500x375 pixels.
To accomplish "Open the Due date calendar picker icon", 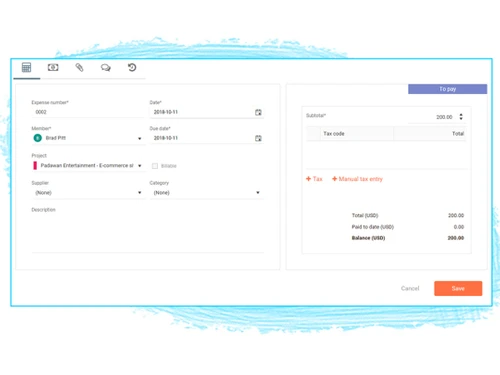I will point(258,138).
